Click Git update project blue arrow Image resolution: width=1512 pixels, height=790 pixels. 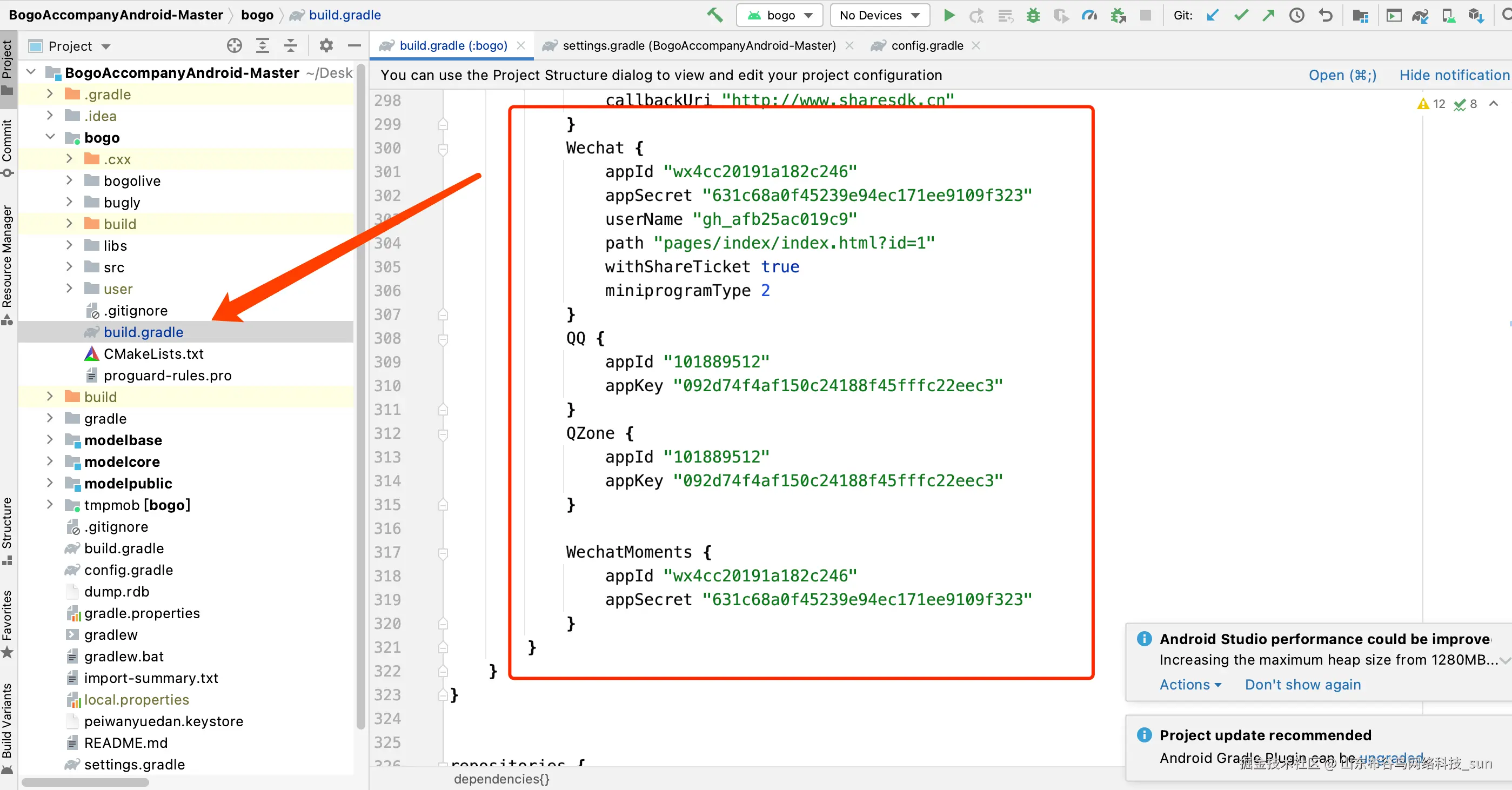click(x=1212, y=15)
